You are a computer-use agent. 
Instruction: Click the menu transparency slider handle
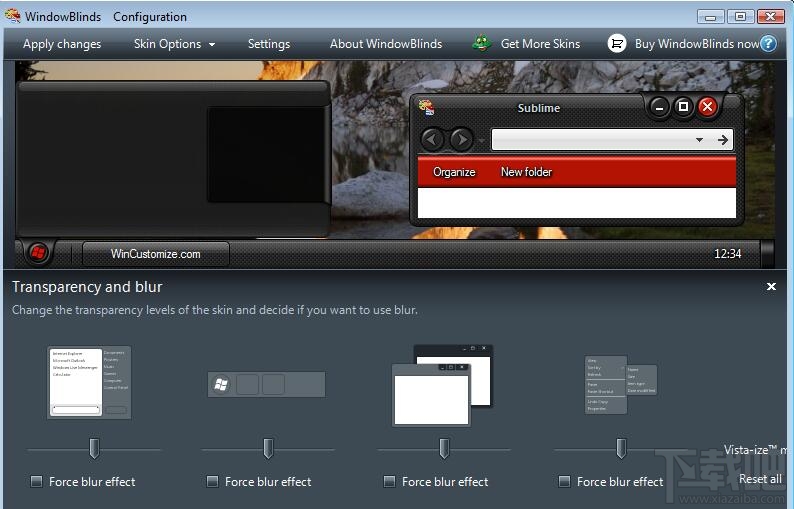621,449
